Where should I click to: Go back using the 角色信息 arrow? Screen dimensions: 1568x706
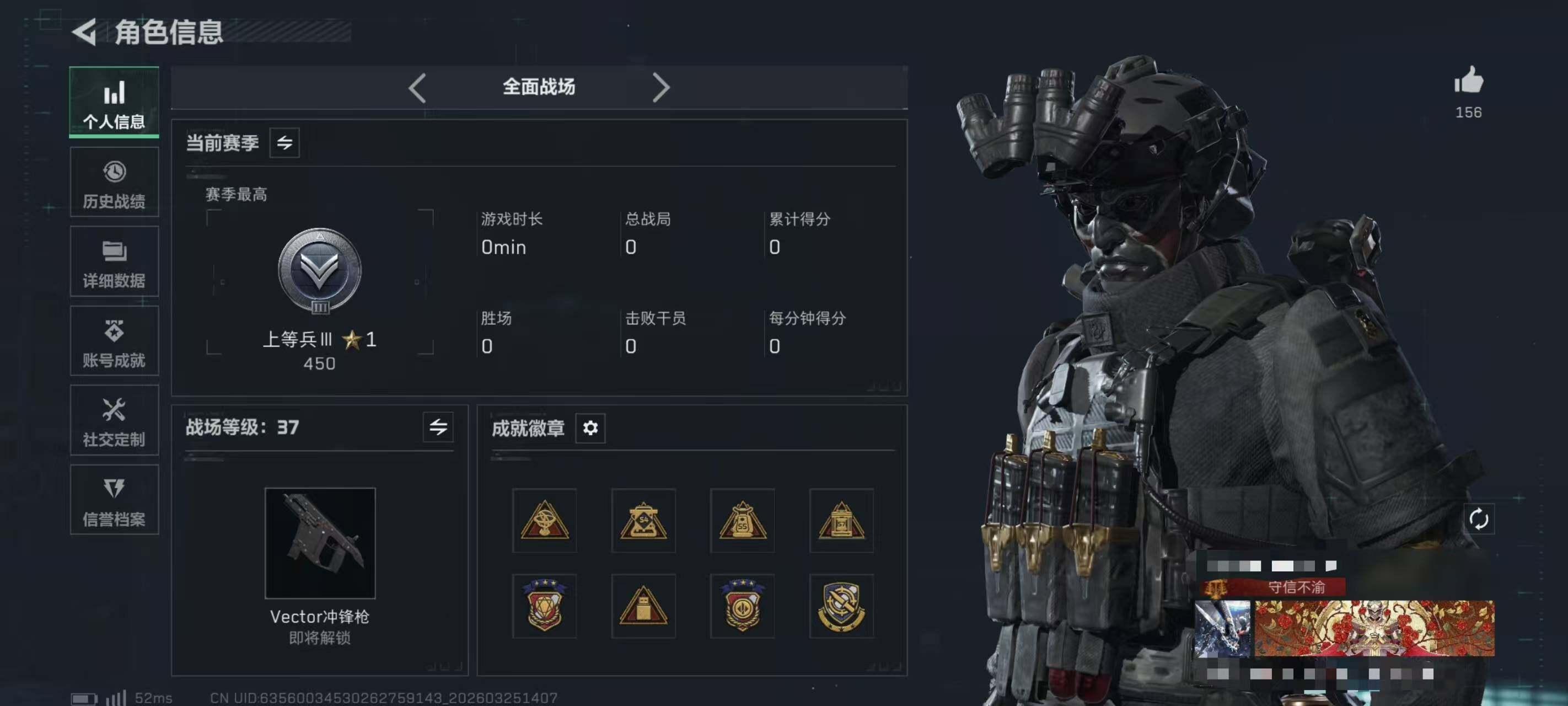pyautogui.click(x=84, y=31)
